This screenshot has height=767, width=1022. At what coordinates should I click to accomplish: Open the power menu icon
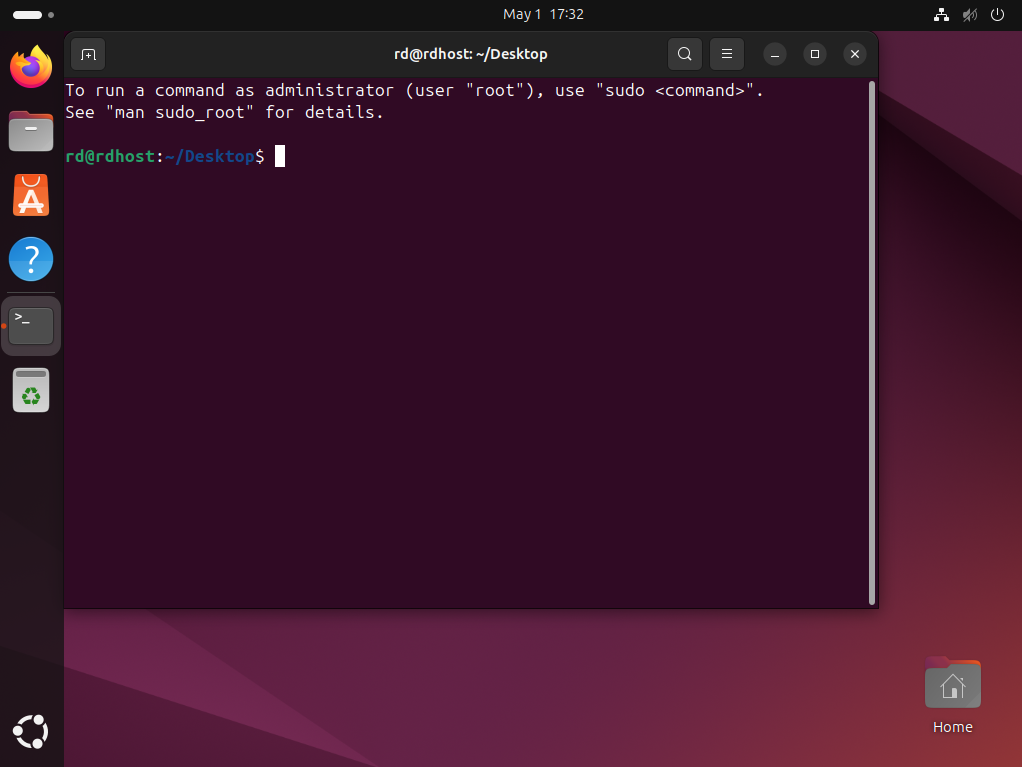(x=996, y=15)
